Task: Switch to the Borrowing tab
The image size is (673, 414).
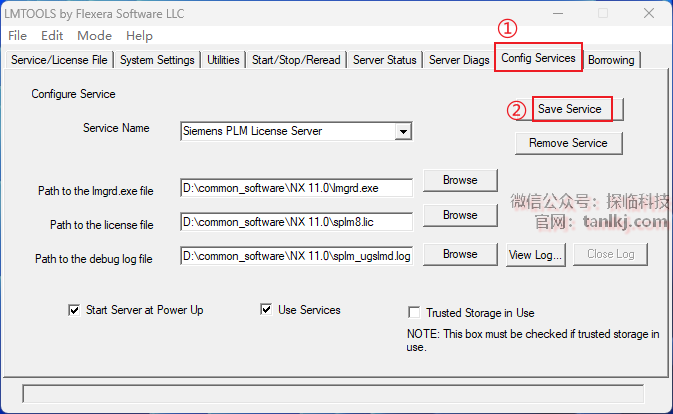Action: [611, 60]
